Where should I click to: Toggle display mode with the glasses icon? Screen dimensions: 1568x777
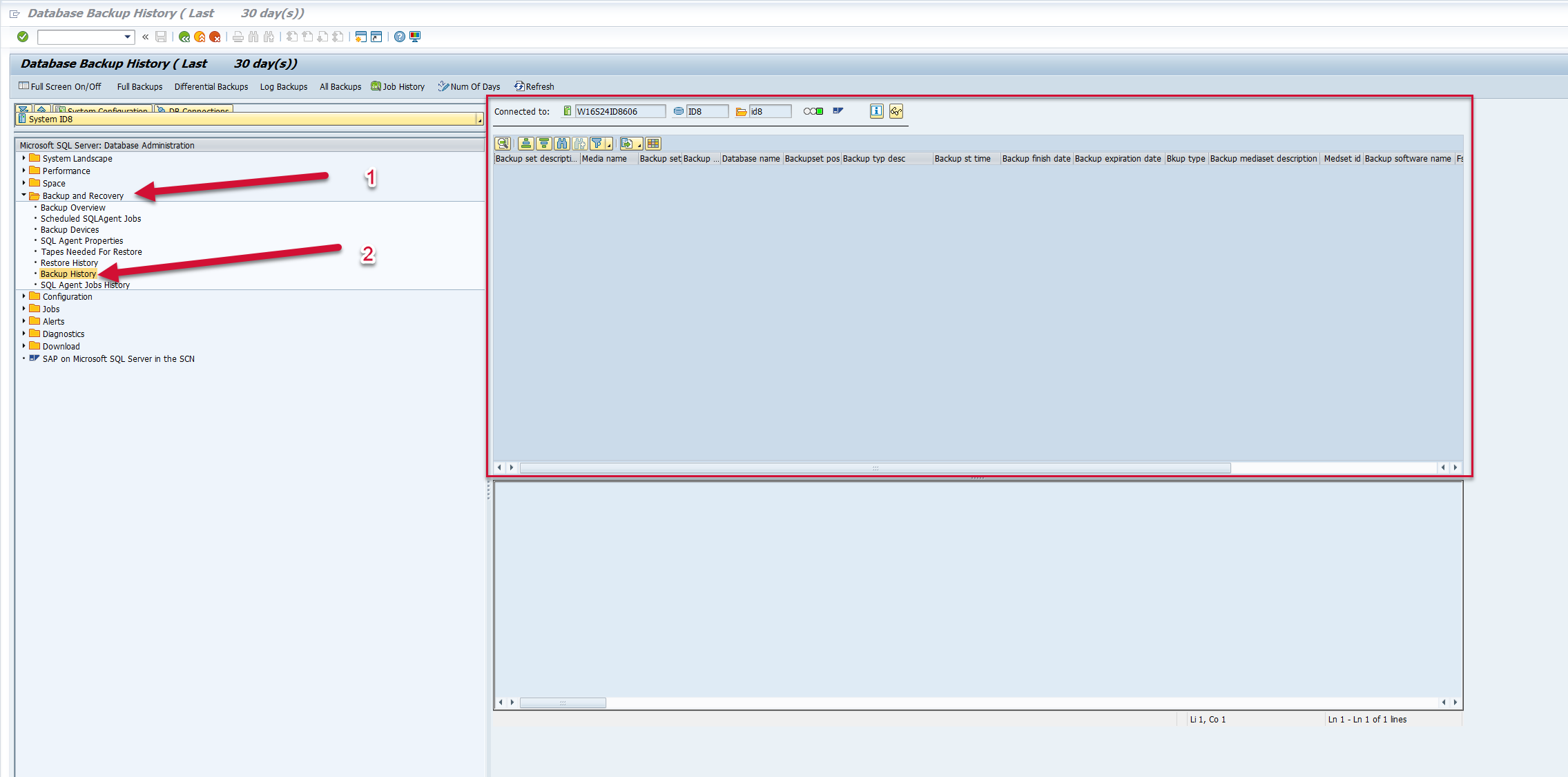(x=896, y=111)
